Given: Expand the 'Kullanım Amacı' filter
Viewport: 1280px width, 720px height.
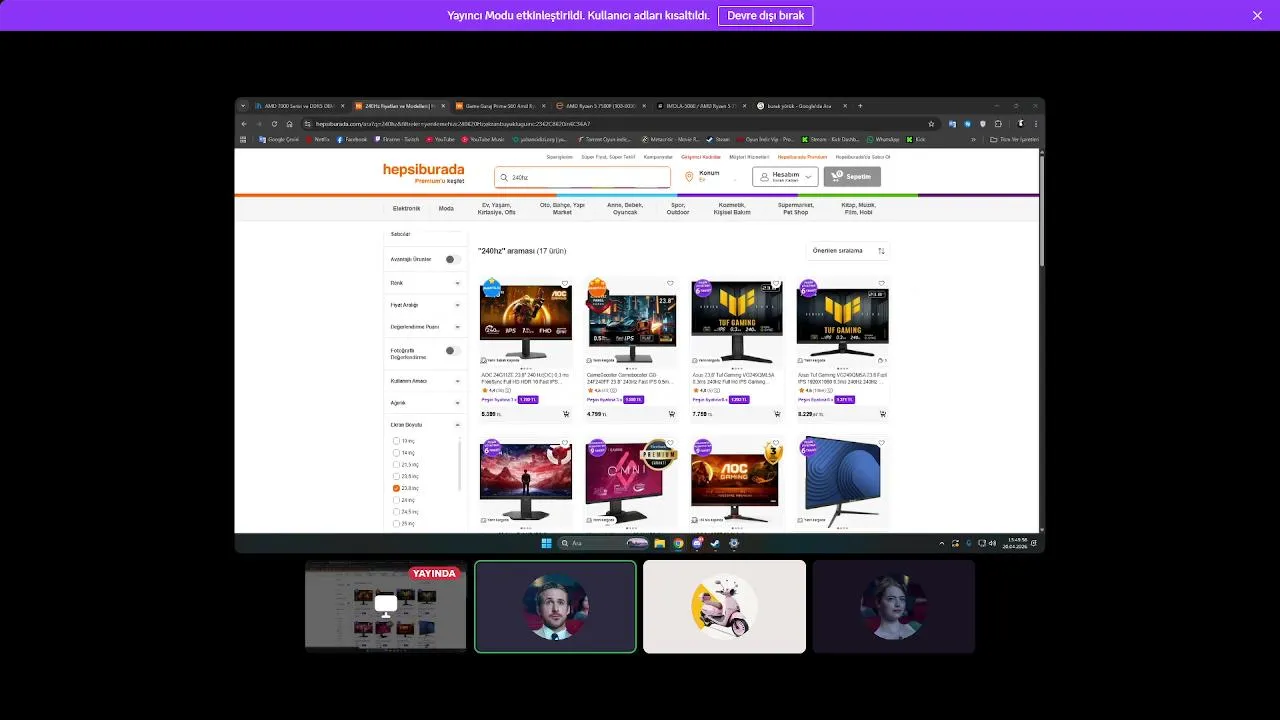Looking at the screenshot, I should click(x=458, y=381).
